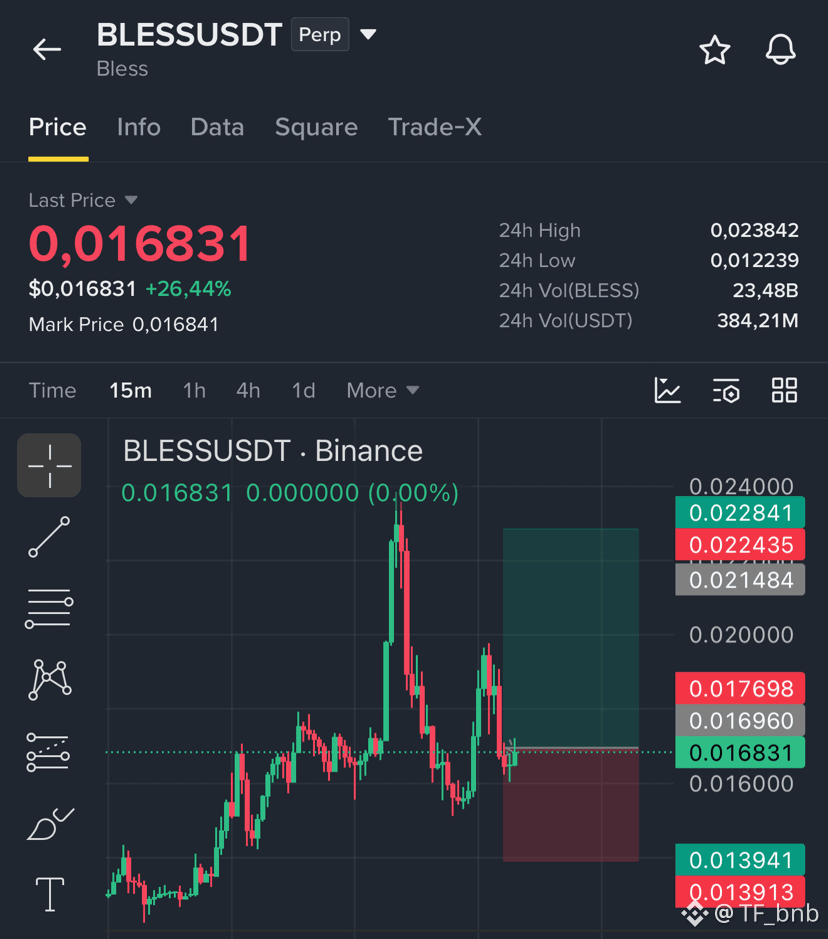Open chart settings list icon
Viewport: 828px width, 939px height.
pyautogui.click(x=726, y=390)
